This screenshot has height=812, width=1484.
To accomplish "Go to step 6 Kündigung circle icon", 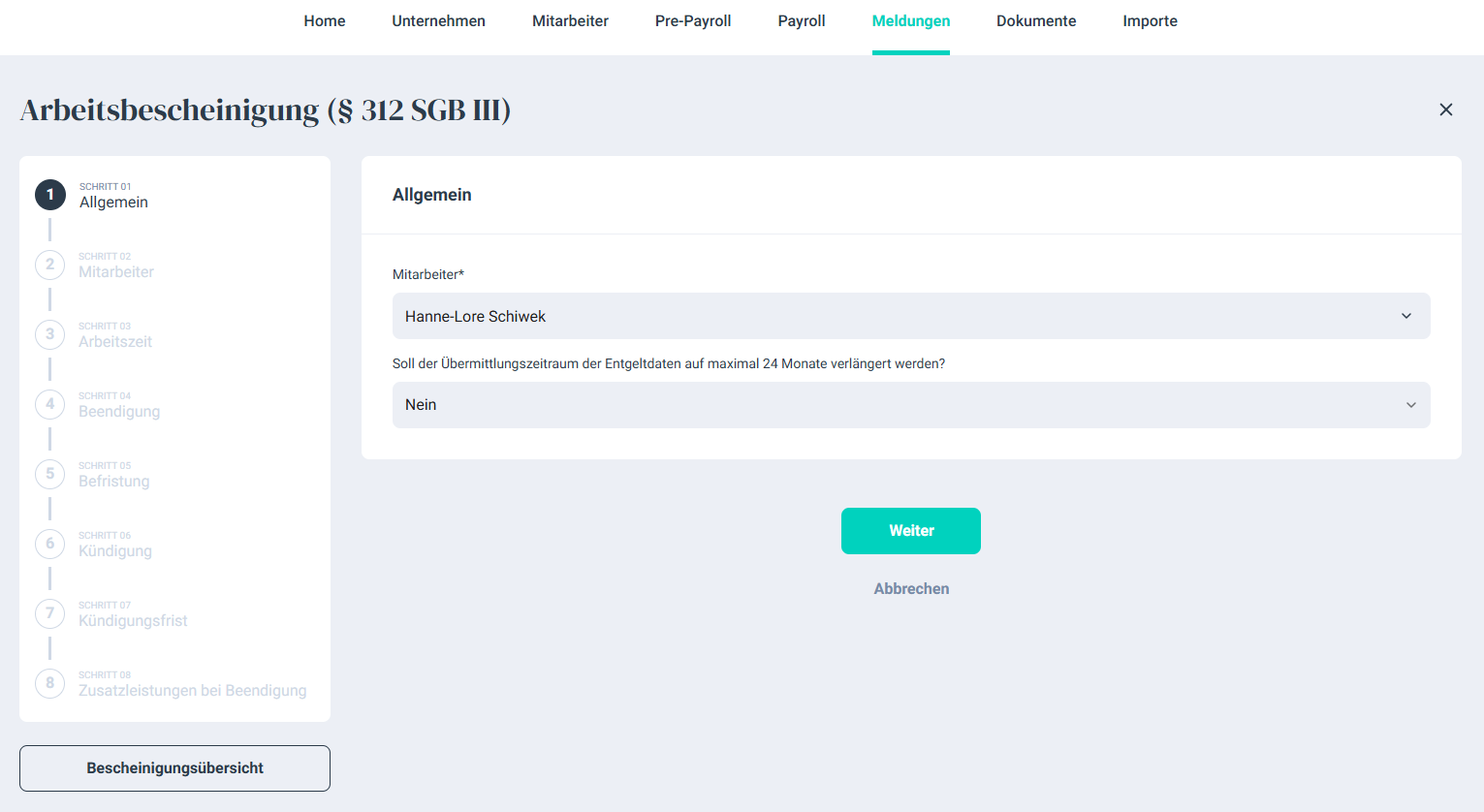I will (50, 544).
